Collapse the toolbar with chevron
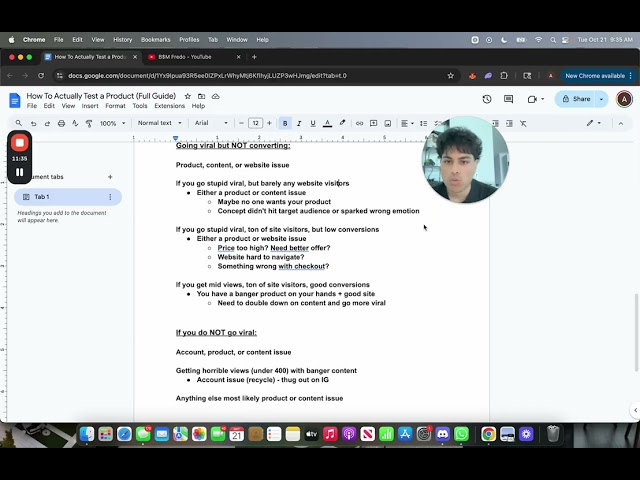Viewport: 640px width, 480px height. (621, 123)
